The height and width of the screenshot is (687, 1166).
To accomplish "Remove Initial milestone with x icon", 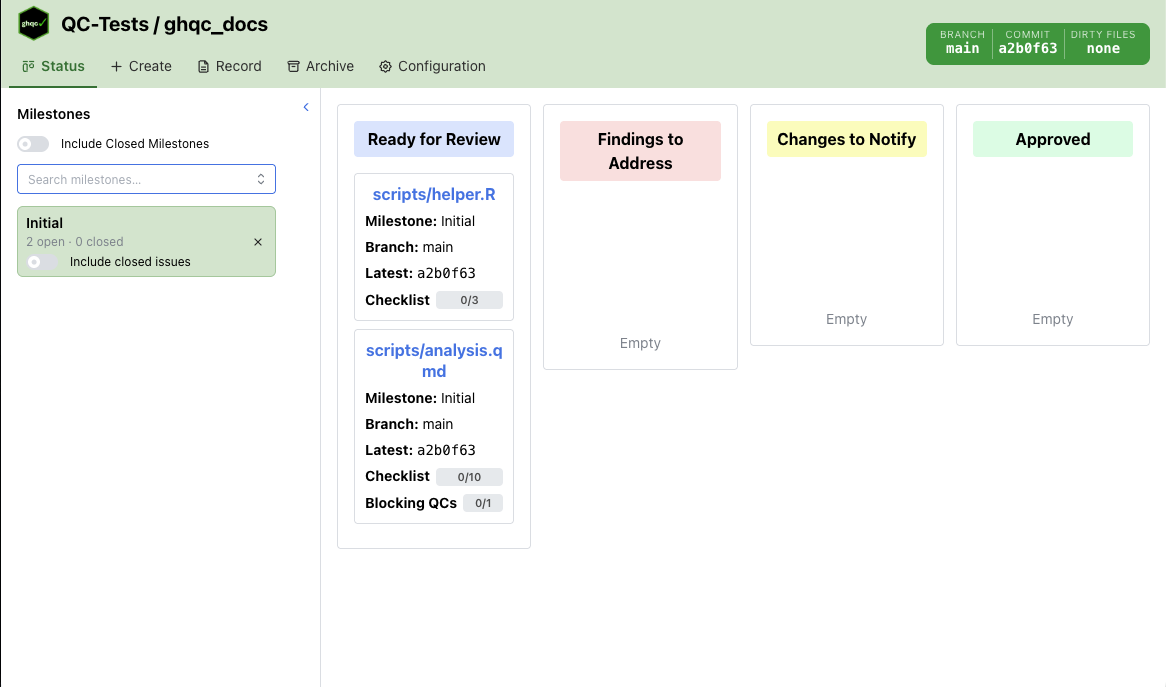I will click(258, 242).
